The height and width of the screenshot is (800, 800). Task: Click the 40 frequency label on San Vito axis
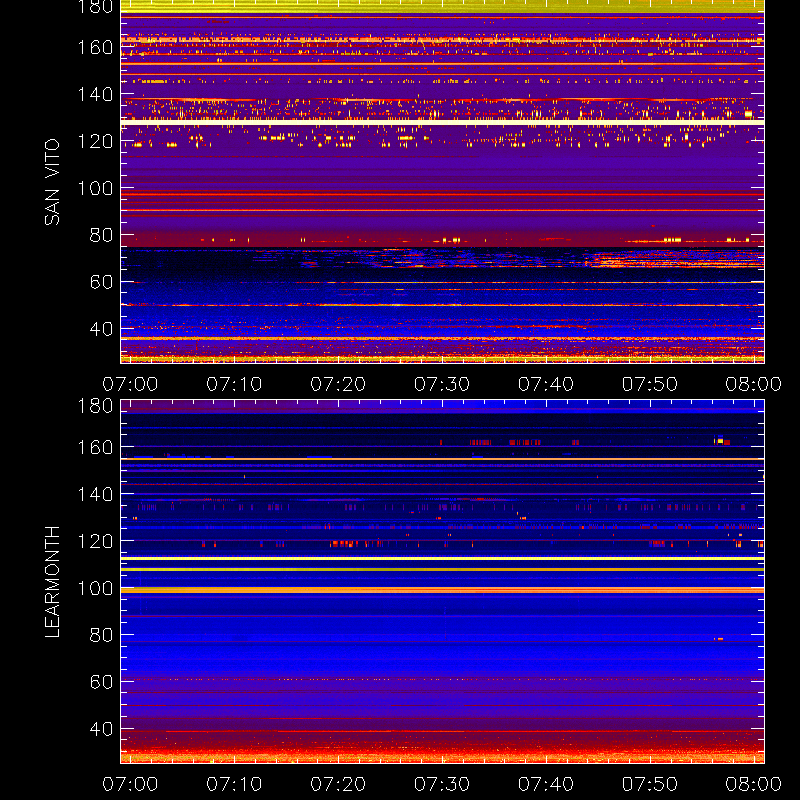coord(101,329)
